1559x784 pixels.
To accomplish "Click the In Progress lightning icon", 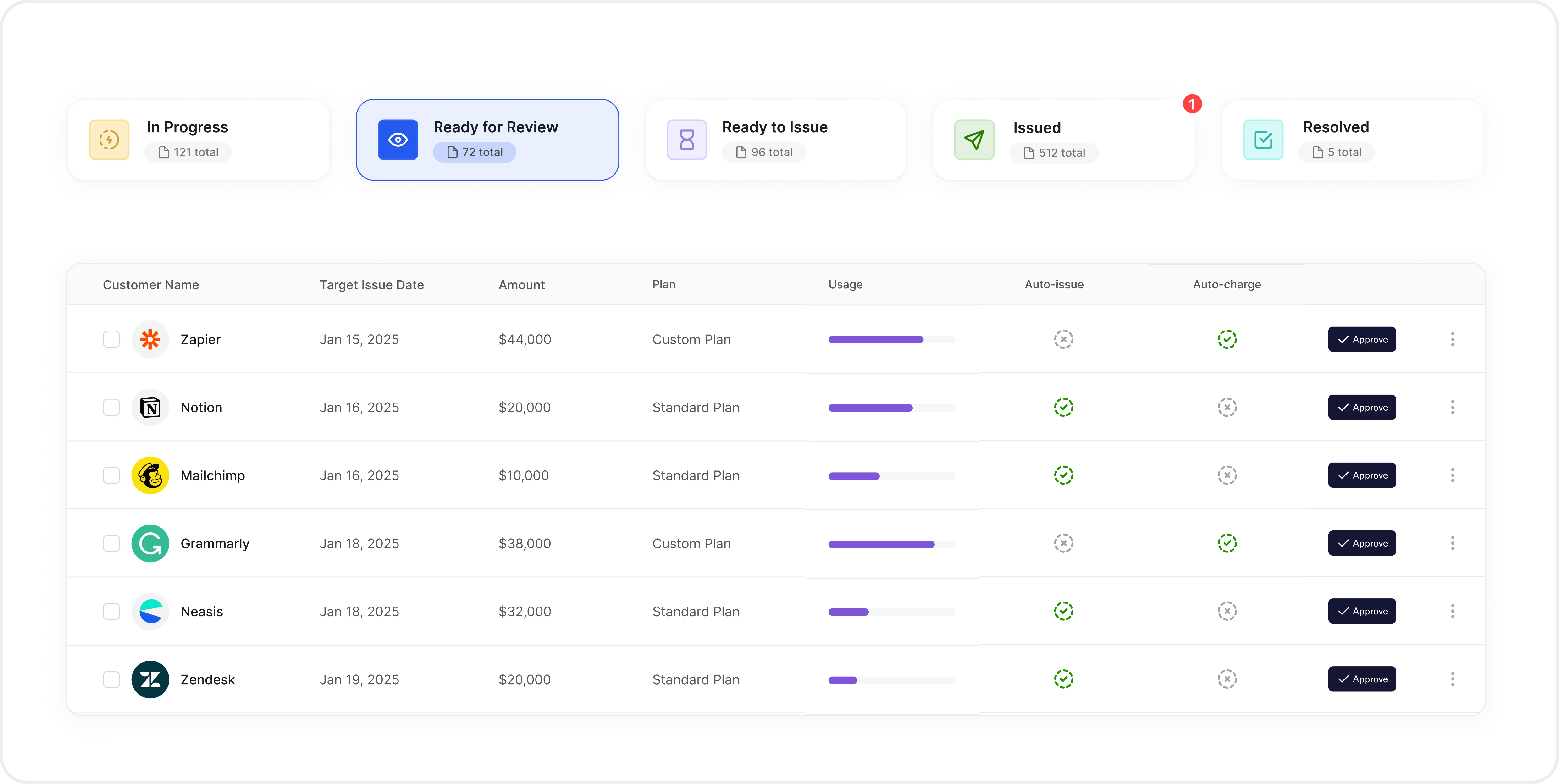I will point(109,140).
